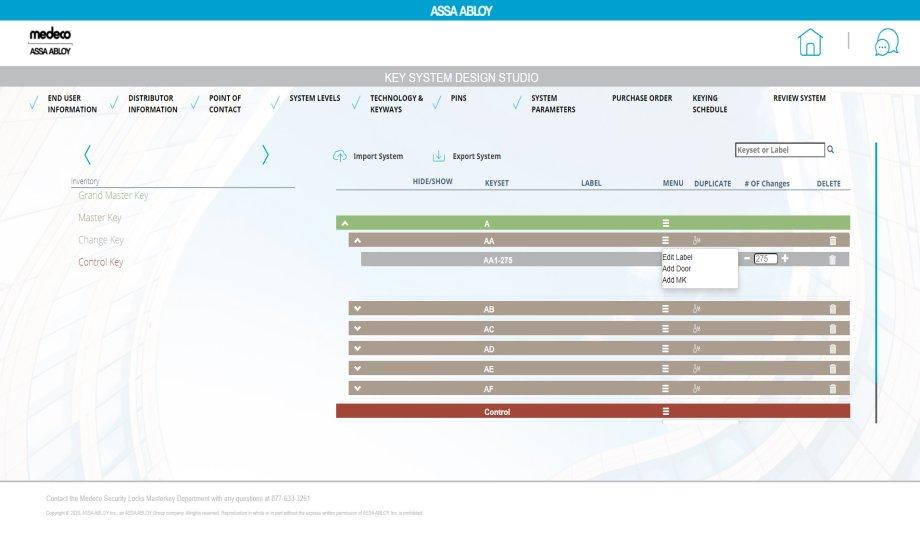
Task: Select Change Key in inventory
Action: (x=101, y=240)
